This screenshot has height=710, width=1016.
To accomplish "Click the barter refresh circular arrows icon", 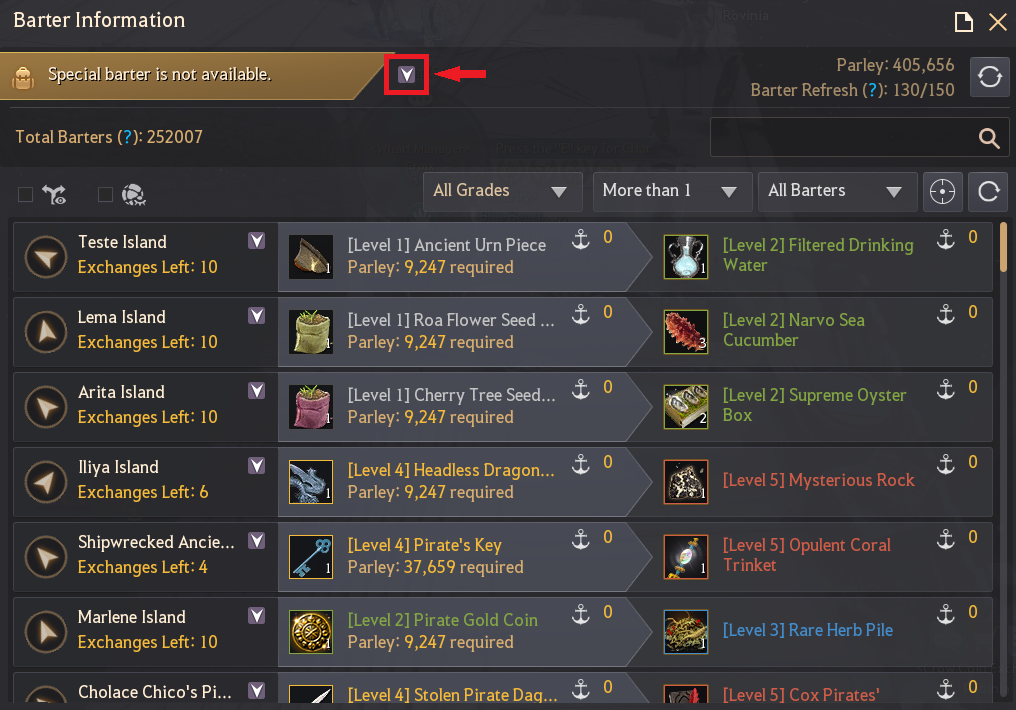I will pyautogui.click(x=989, y=77).
